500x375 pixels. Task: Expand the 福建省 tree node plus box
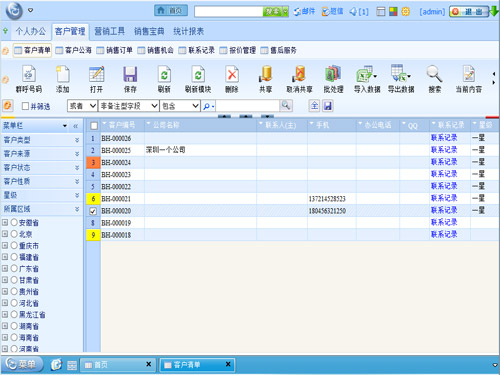point(5,257)
